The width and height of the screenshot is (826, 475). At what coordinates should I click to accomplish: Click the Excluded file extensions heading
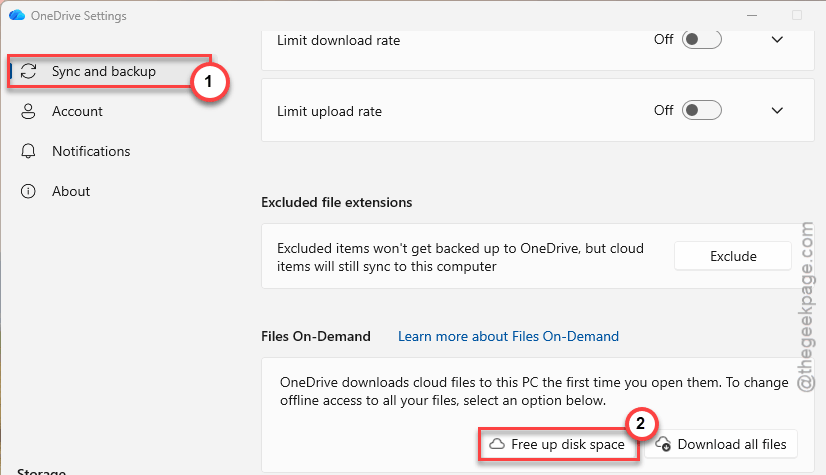tap(337, 202)
